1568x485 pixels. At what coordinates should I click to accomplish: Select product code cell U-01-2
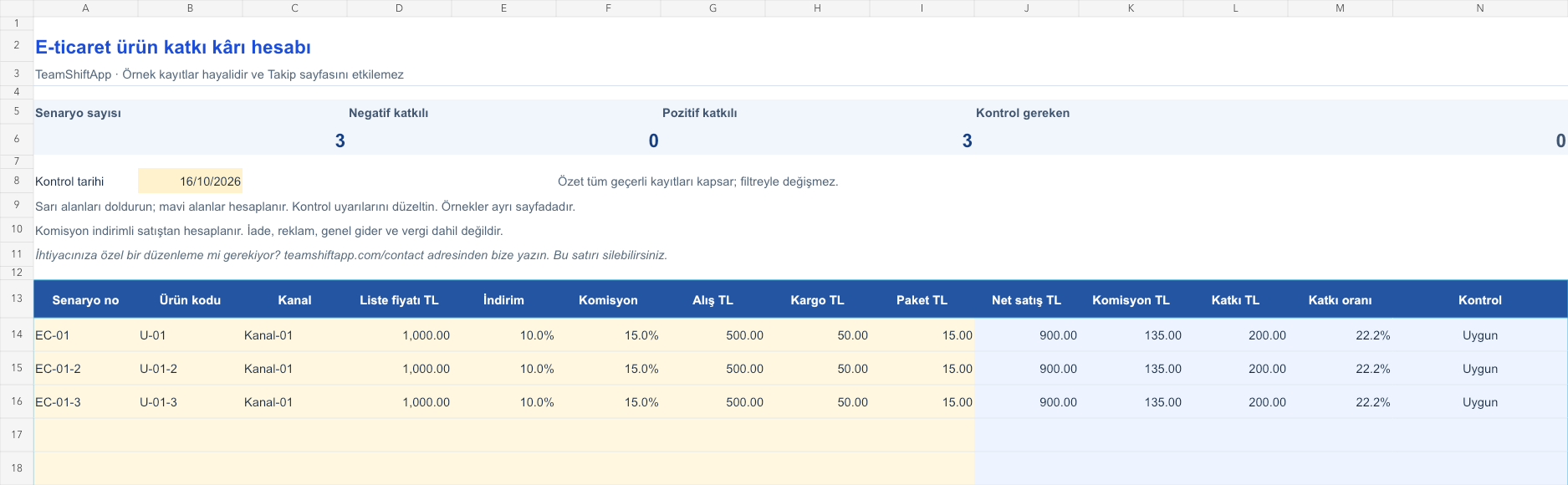point(190,369)
